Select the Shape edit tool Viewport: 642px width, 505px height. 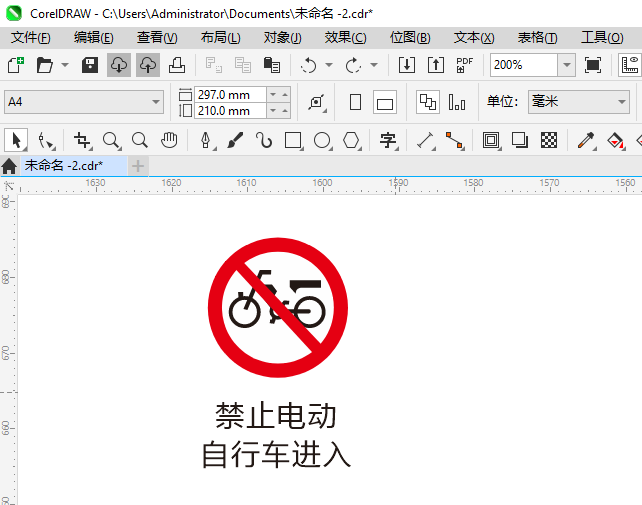[x=45, y=140]
